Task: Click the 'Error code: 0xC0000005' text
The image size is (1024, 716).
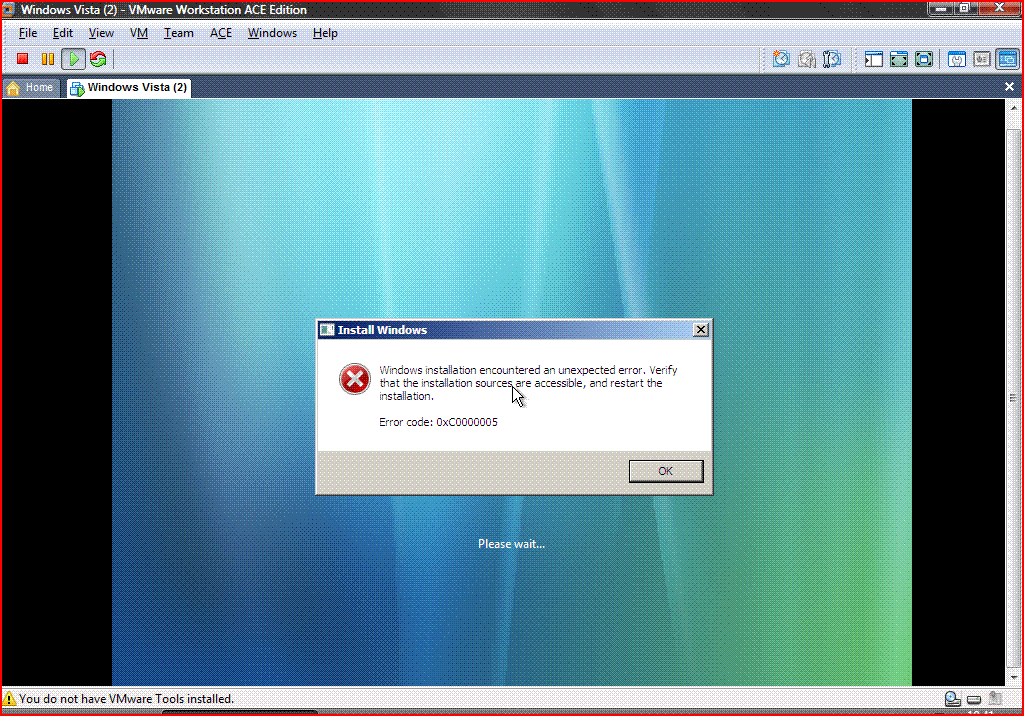Action: (438, 422)
